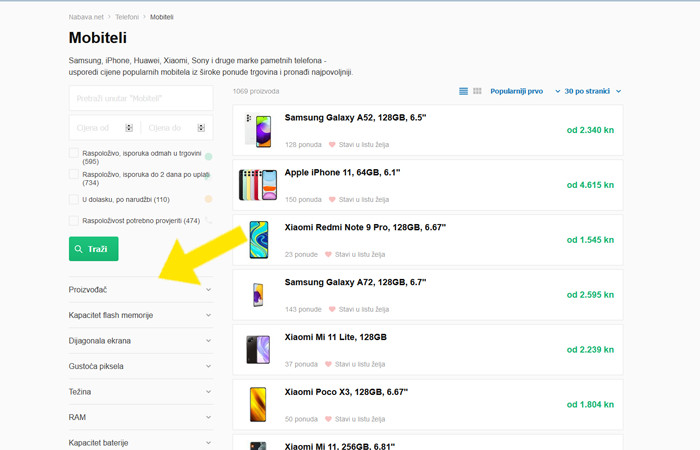This screenshot has width=700, height=450.
Task: Open Samsung Galaxy A72 product thumbnail
Action: coord(258,295)
